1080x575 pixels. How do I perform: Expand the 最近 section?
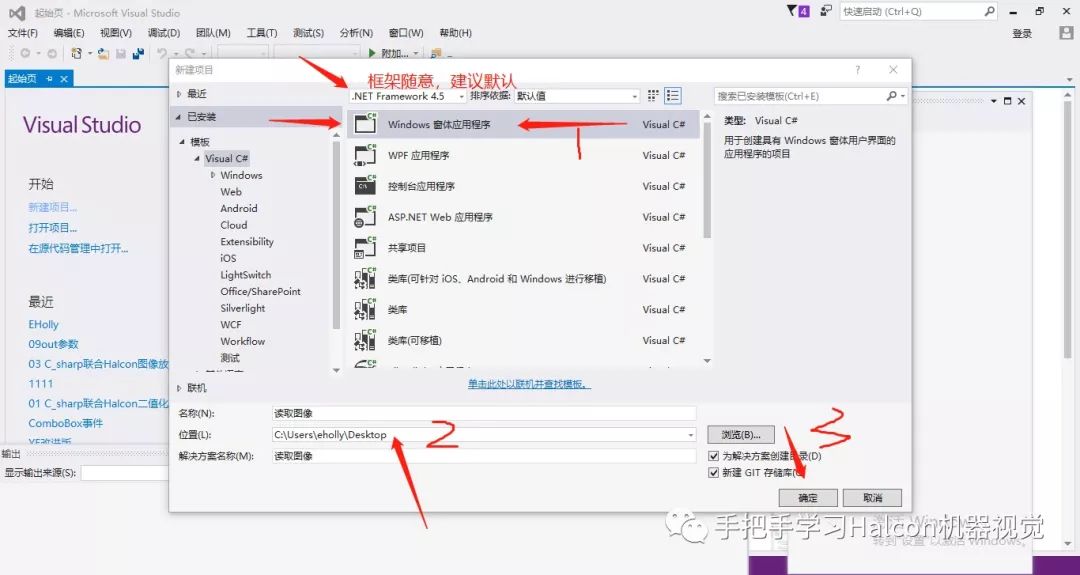[x=179, y=94]
